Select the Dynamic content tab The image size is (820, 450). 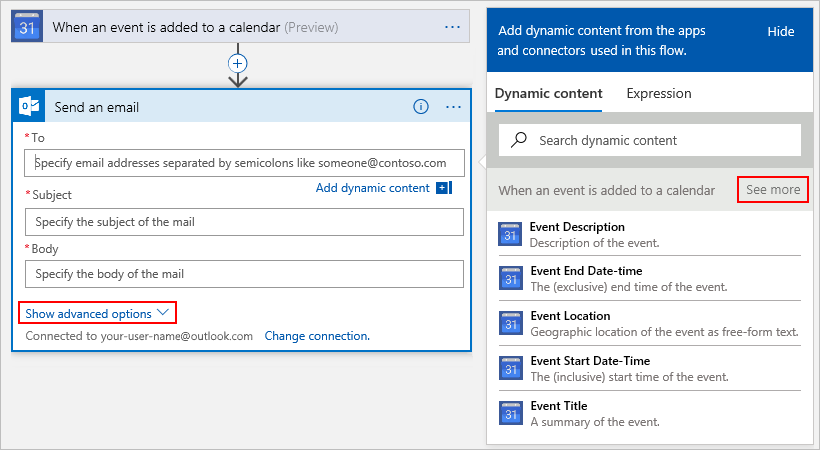(548, 93)
